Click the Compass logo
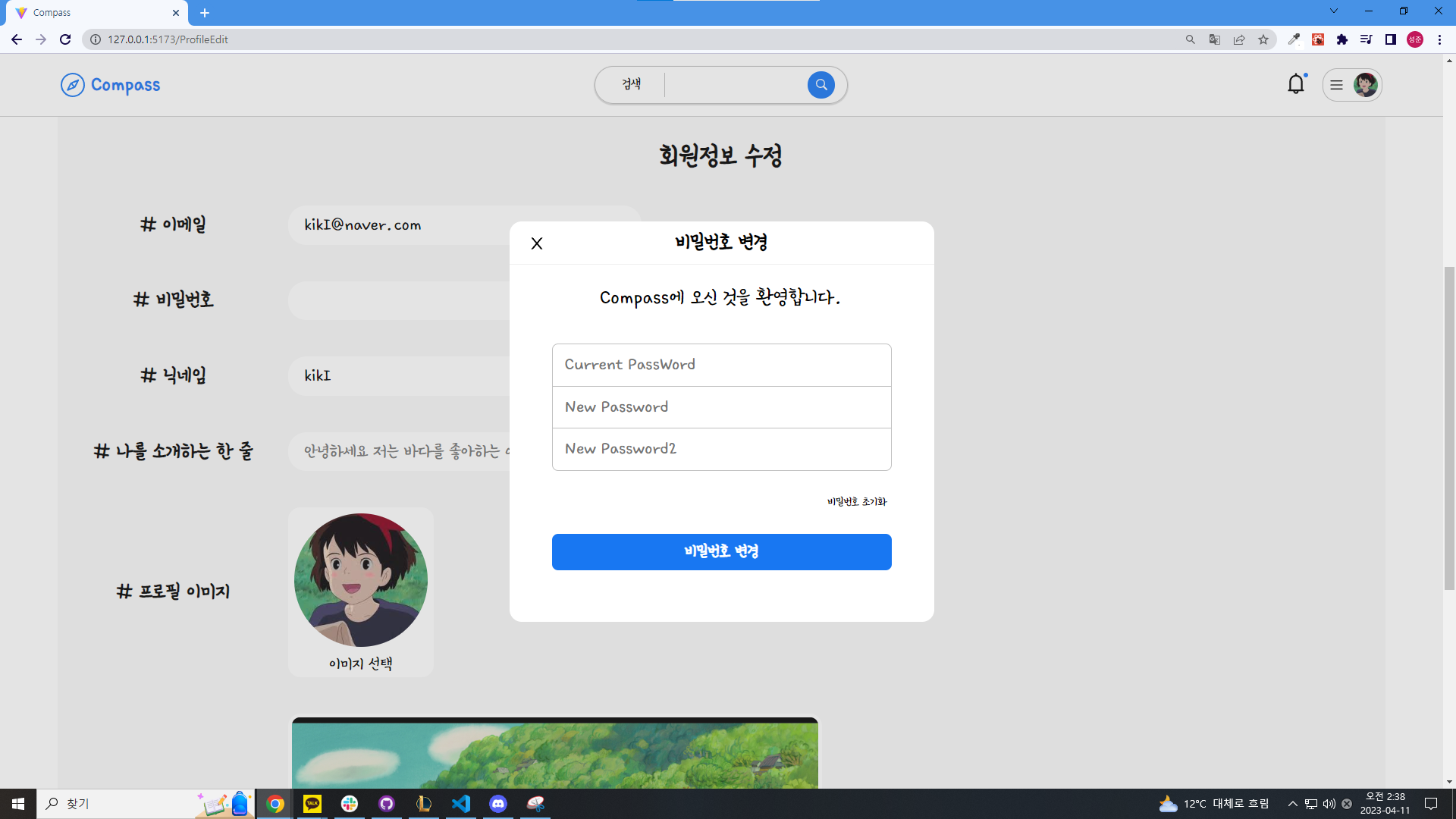 click(111, 85)
